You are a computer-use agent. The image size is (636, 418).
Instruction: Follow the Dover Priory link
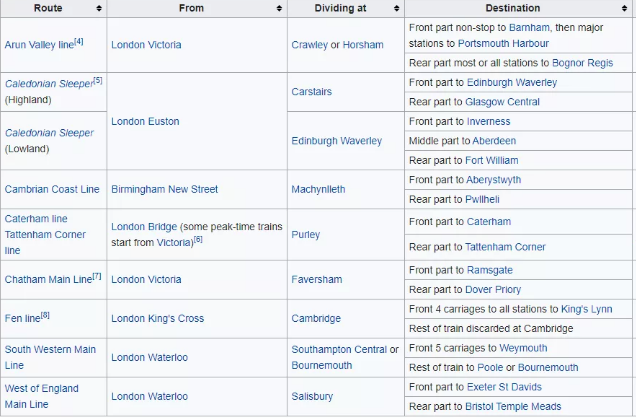point(493,289)
